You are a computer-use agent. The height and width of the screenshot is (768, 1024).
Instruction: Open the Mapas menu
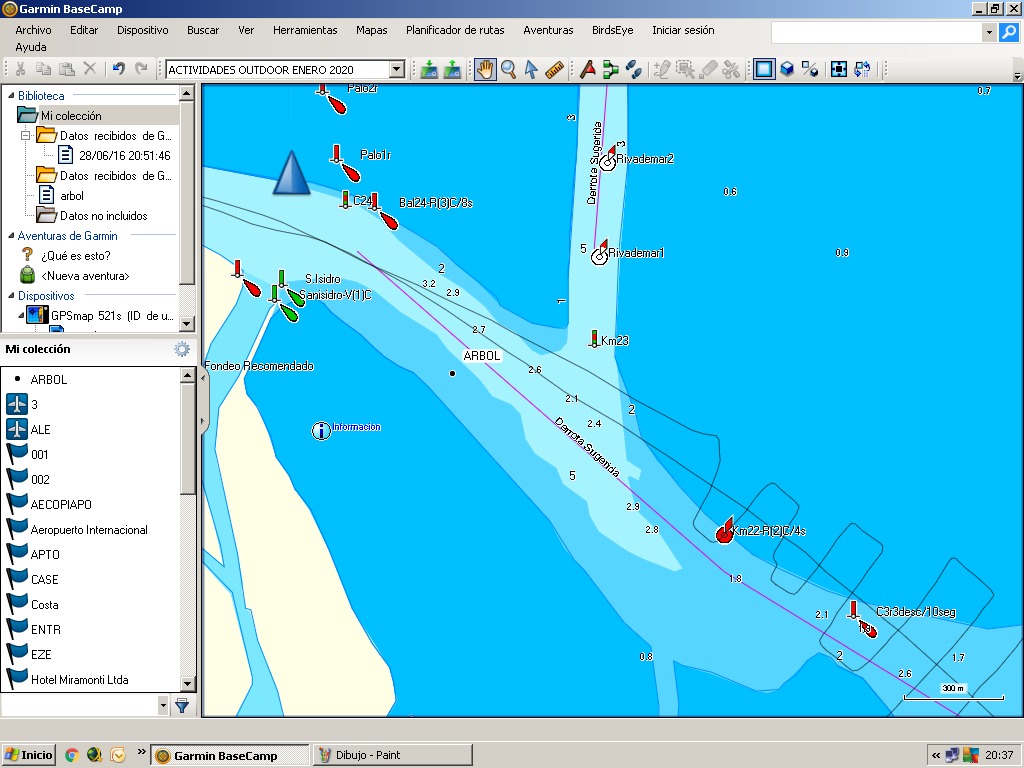point(372,30)
